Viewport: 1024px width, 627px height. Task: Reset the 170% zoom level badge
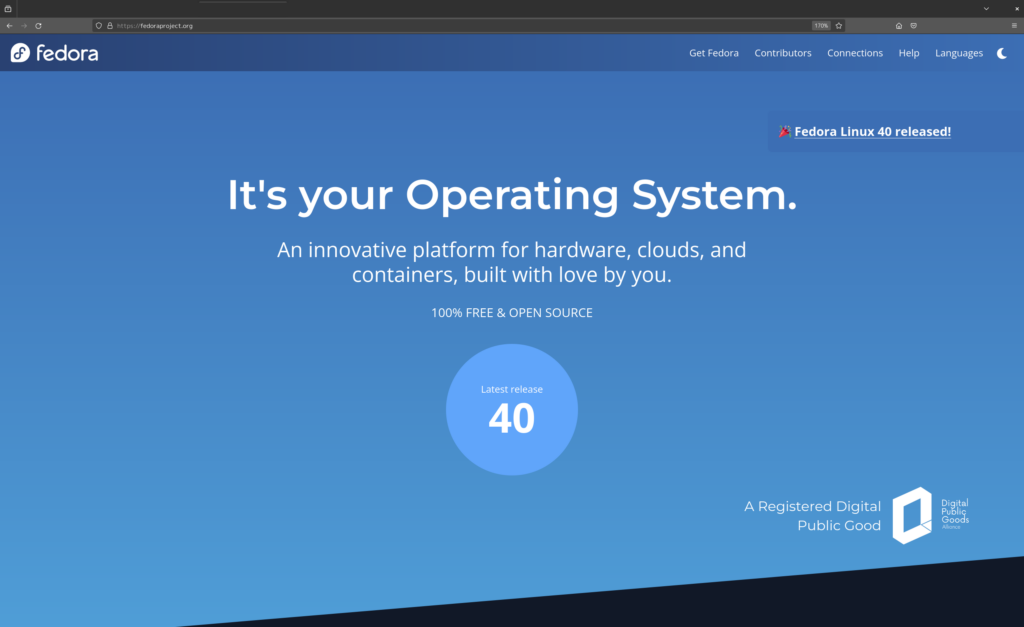(x=821, y=25)
